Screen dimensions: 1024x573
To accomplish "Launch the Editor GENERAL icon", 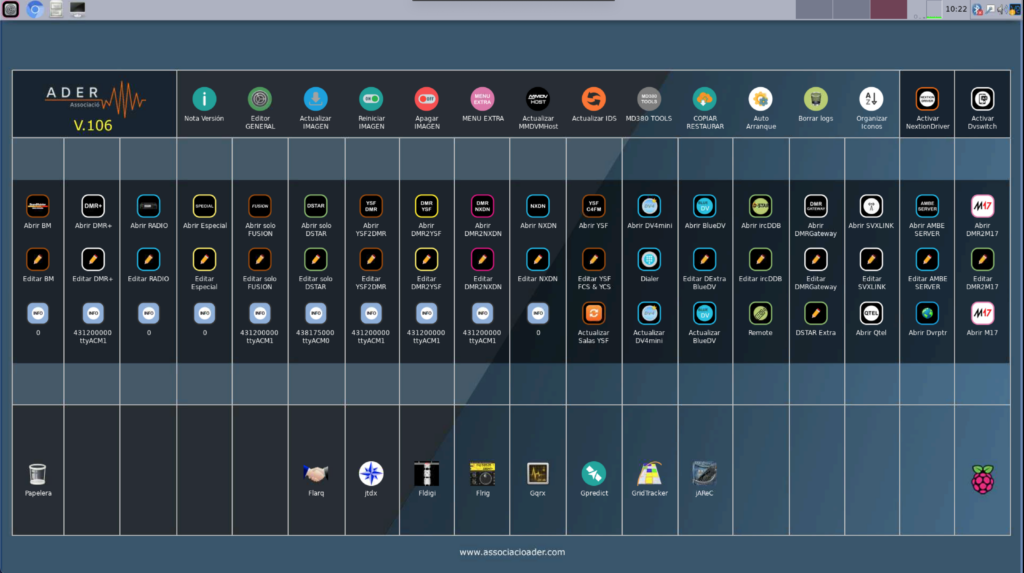I will (x=260, y=99).
